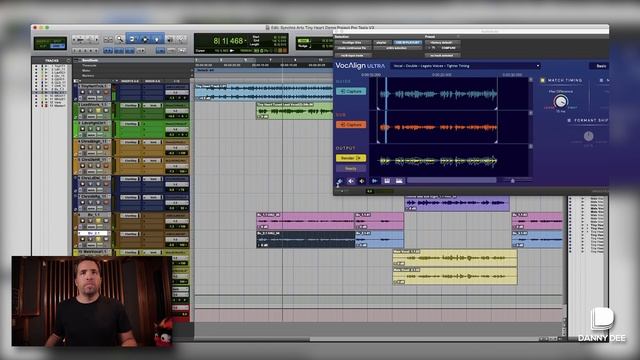Image resolution: width=640 pixels, height=360 pixels.
Task: Toggle Formant Shift in VocAlign
Action: point(569,120)
